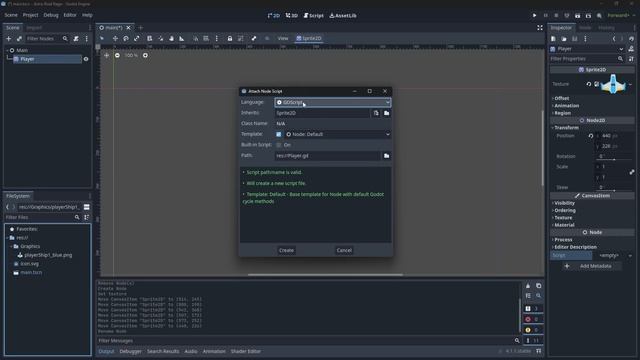Run the project with play button
The width and height of the screenshot is (640, 360).
click(534, 16)
